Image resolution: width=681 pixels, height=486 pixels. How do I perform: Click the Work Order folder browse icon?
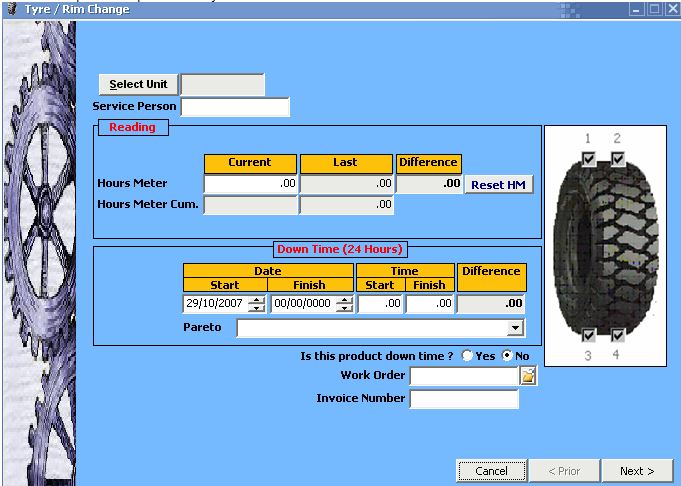click(x=528, y=376)
